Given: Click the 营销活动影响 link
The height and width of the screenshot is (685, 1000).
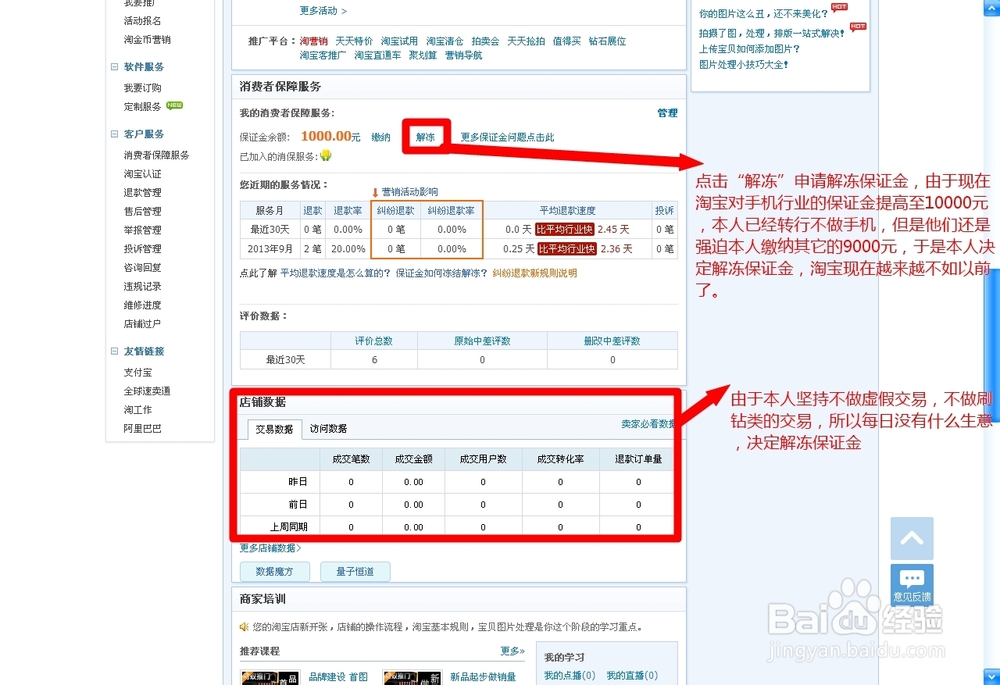Looking at the screenshot, I should click(x=409, y=191).
